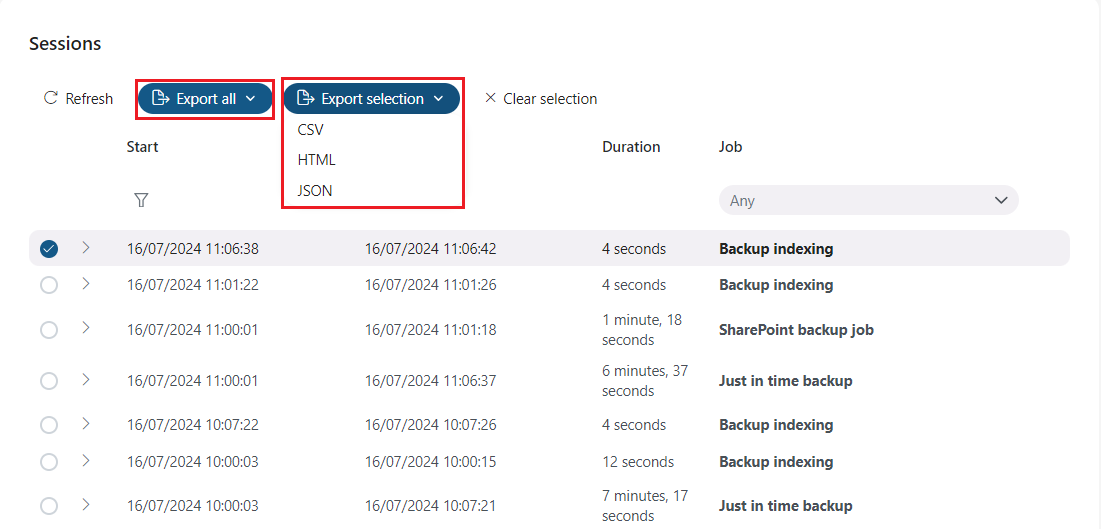Choose CSV from Export selection menu
Screen dimensions: 1101x529
pyautogui.click(x=311, y=130)
